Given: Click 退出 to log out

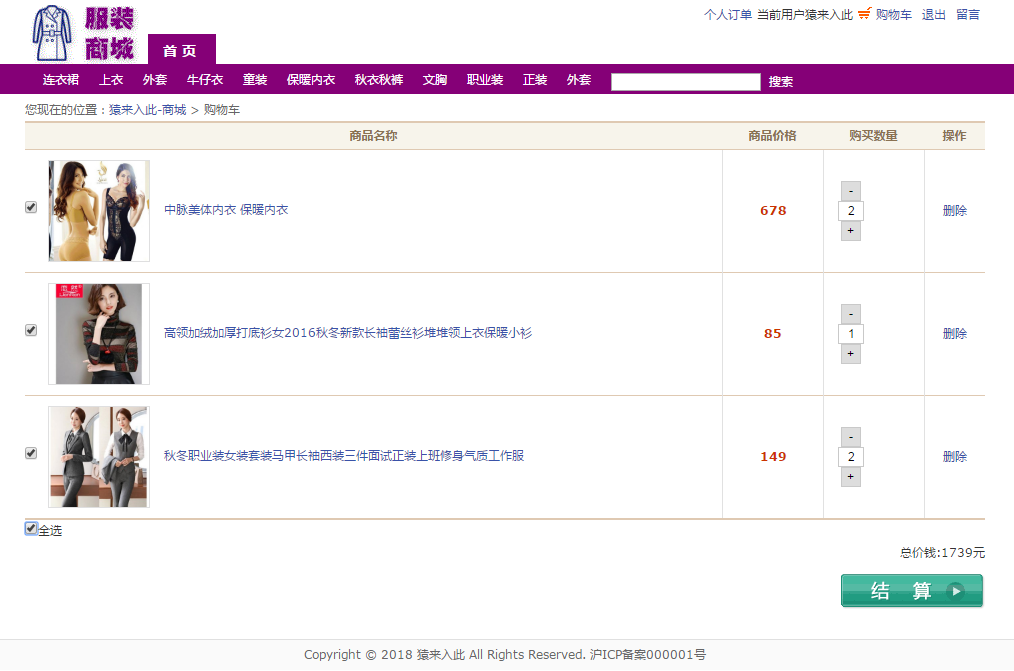Looking at the screenshot, I should 934,14.
